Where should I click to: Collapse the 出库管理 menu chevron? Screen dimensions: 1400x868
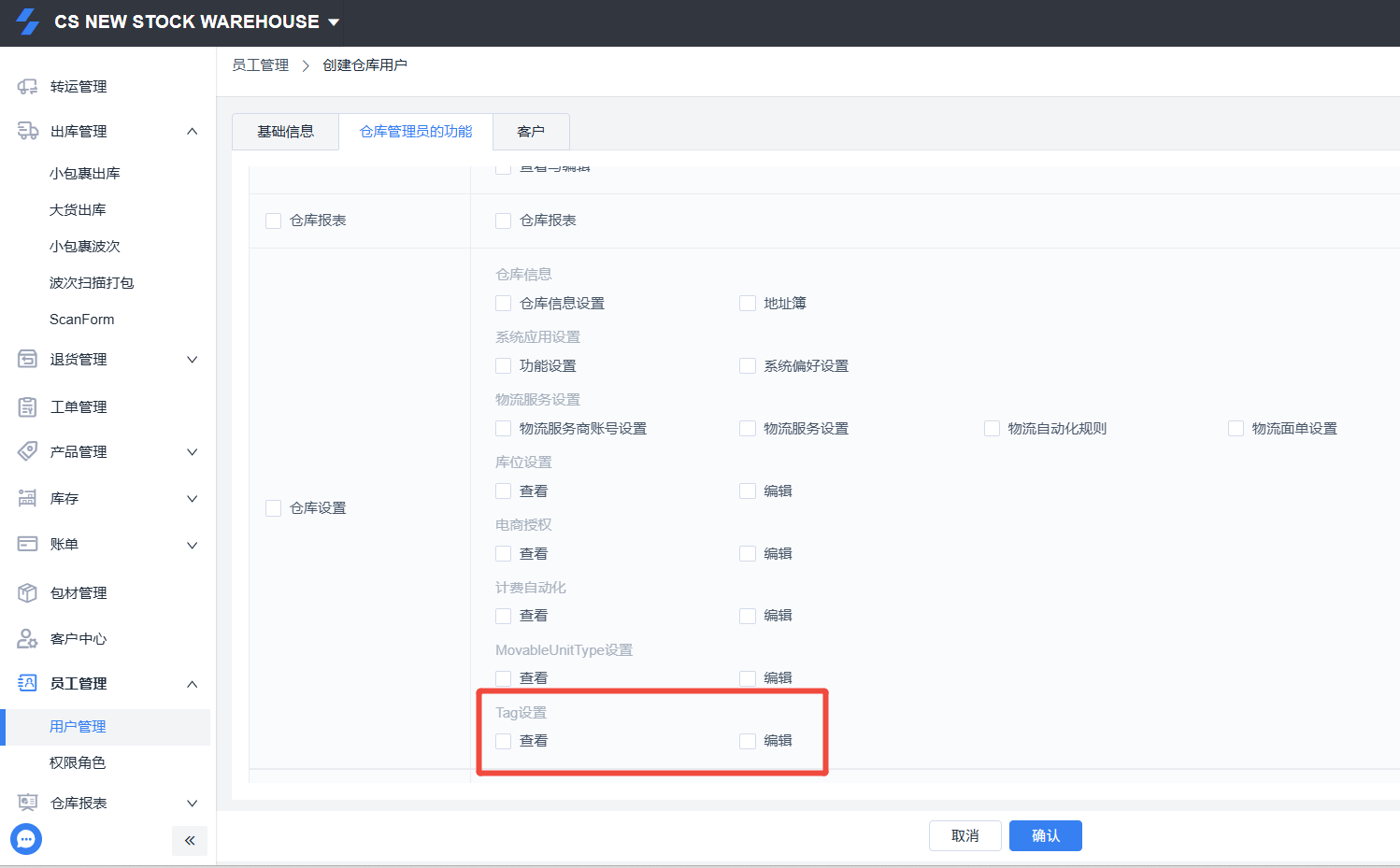click(x=193, y=132)
